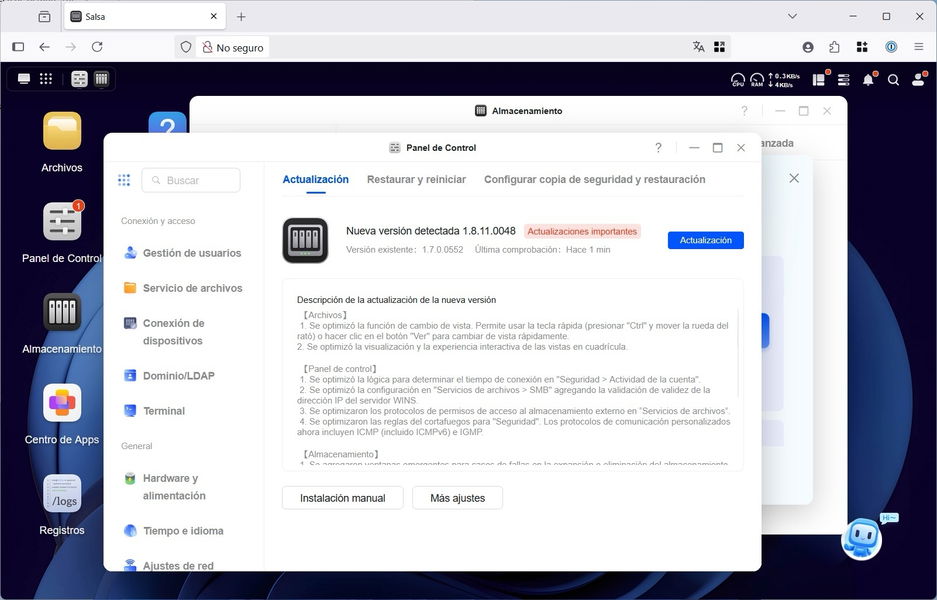
Task: Switch to Restaurar y reiniciar tab
Action: click(416, 180)
